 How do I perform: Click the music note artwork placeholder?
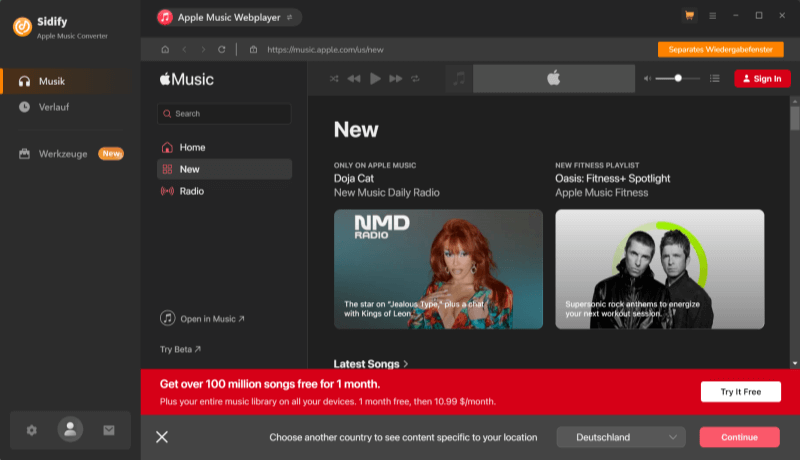click(459, 79)
